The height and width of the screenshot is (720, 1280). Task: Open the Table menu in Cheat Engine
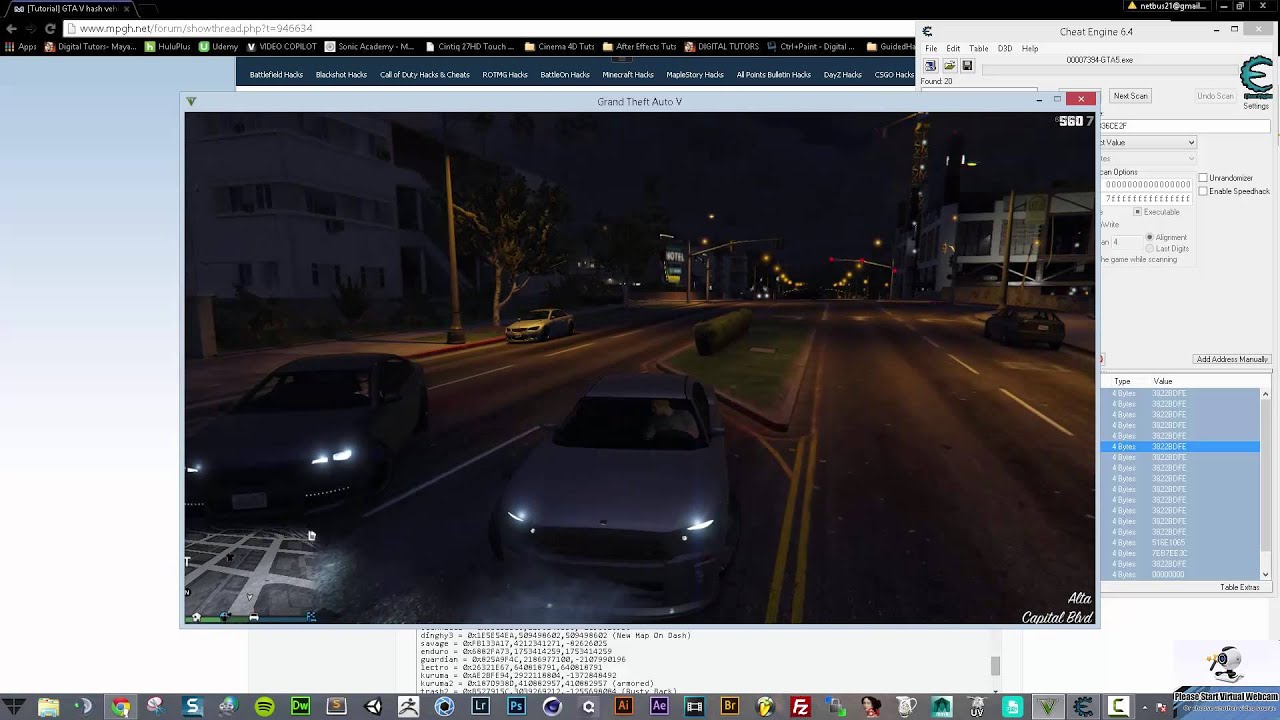click(x=979, y=48)
